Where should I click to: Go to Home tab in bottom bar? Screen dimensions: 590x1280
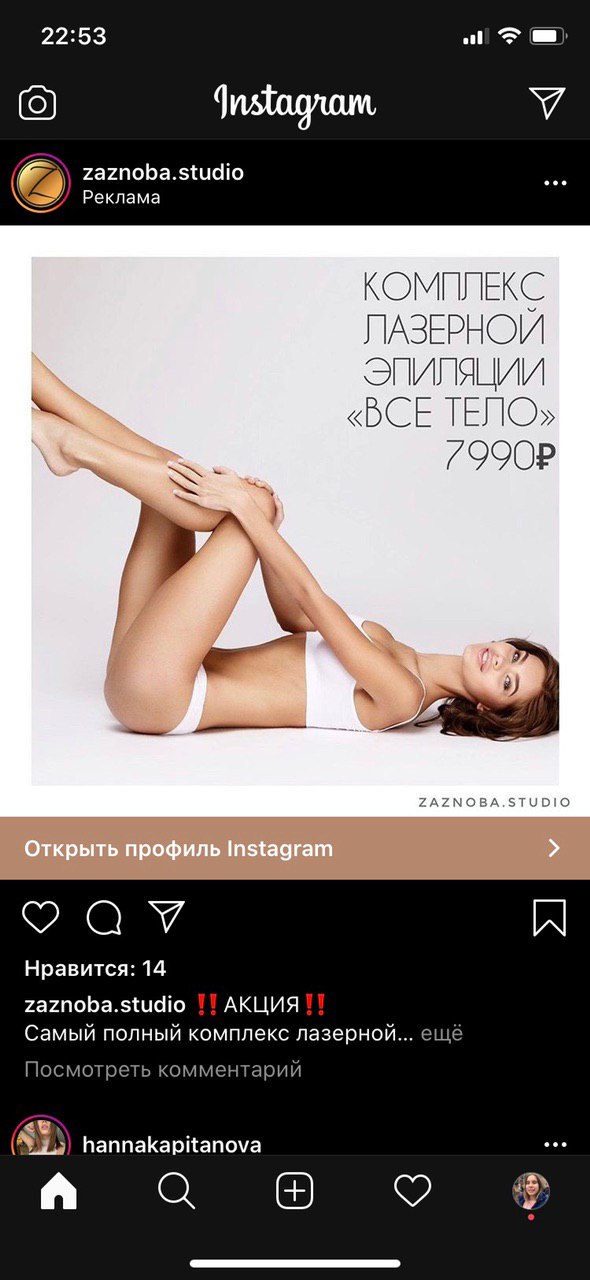coord(58,1191)
